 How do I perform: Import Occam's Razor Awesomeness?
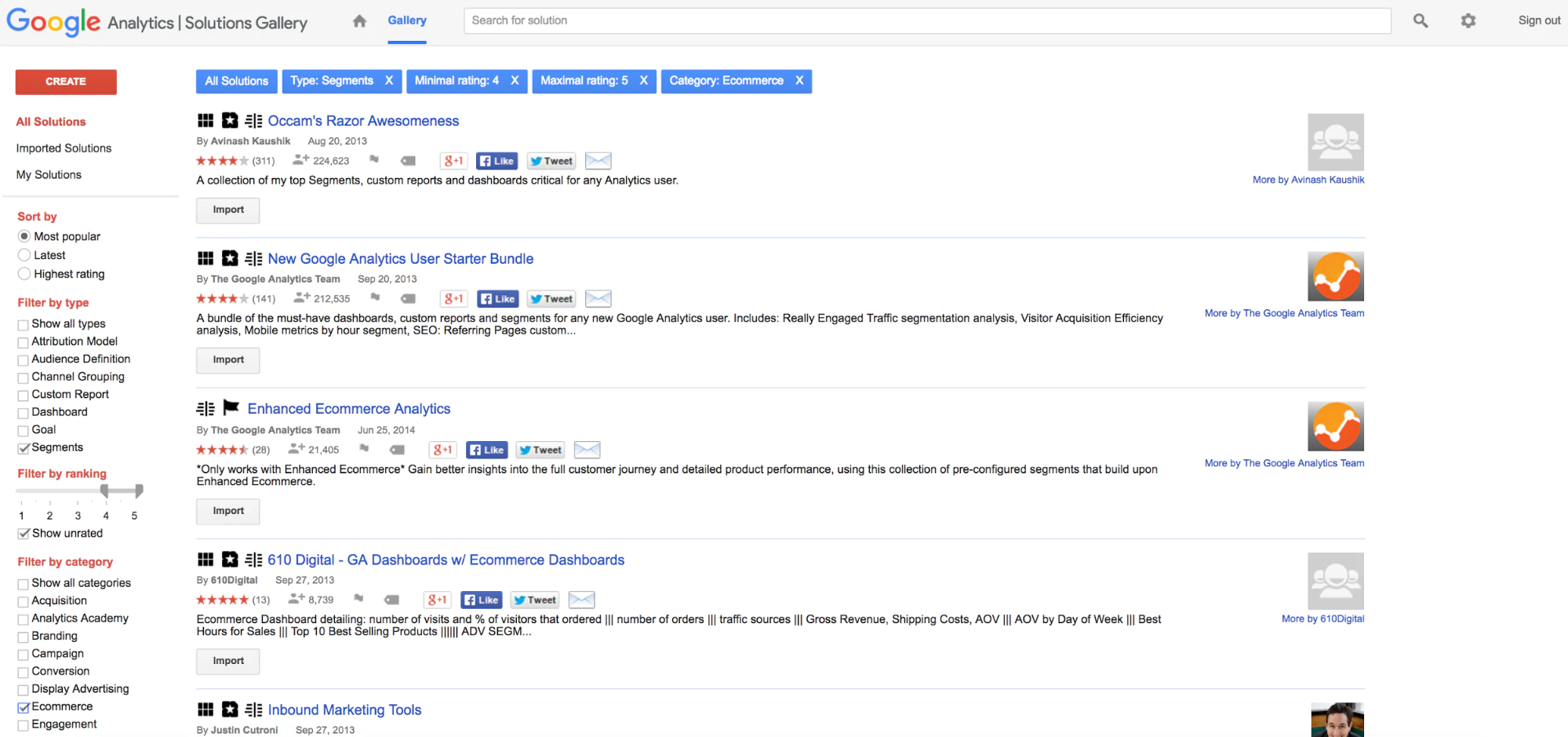228,210
